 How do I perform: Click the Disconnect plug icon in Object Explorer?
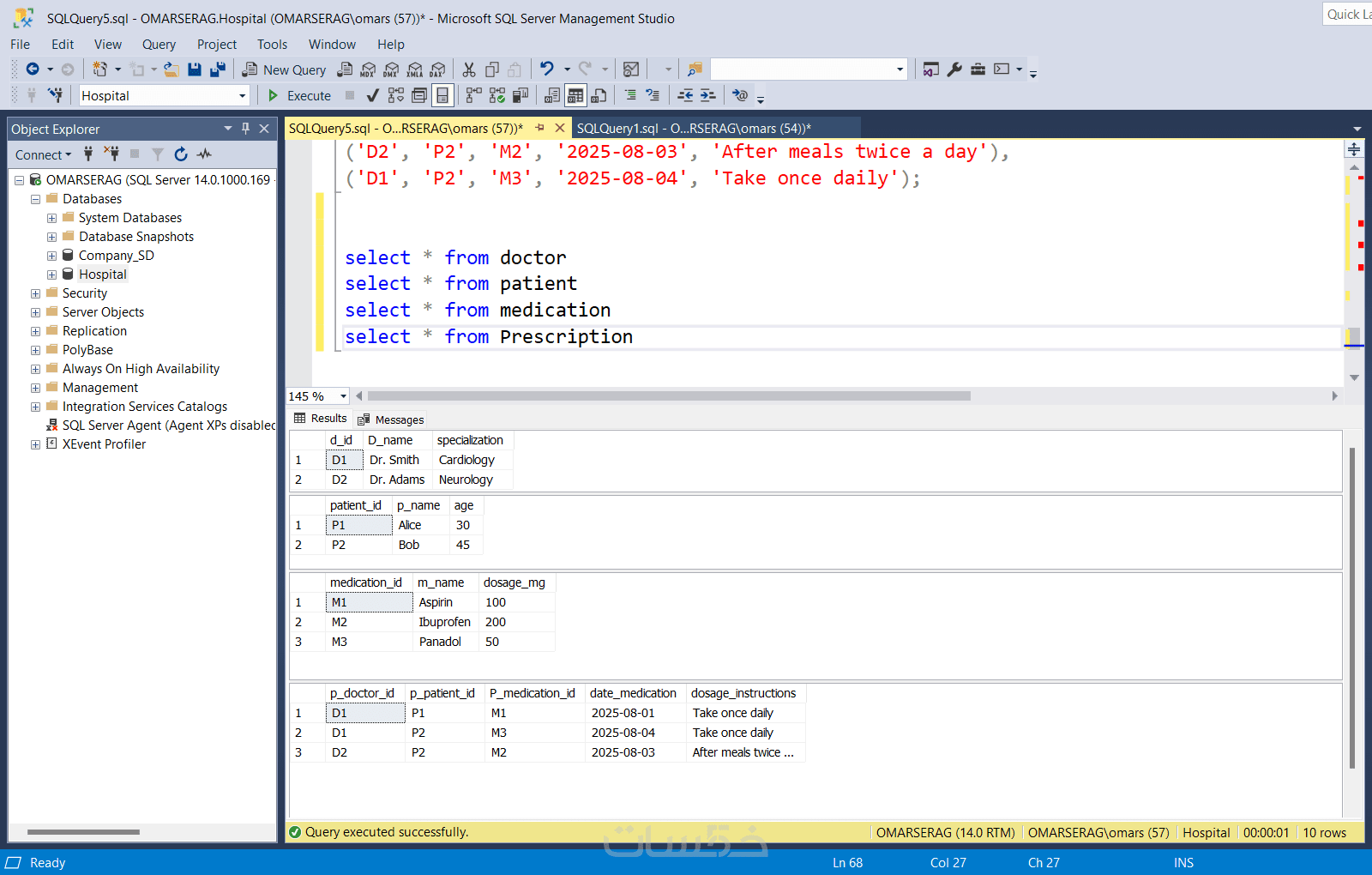(111, 154)
